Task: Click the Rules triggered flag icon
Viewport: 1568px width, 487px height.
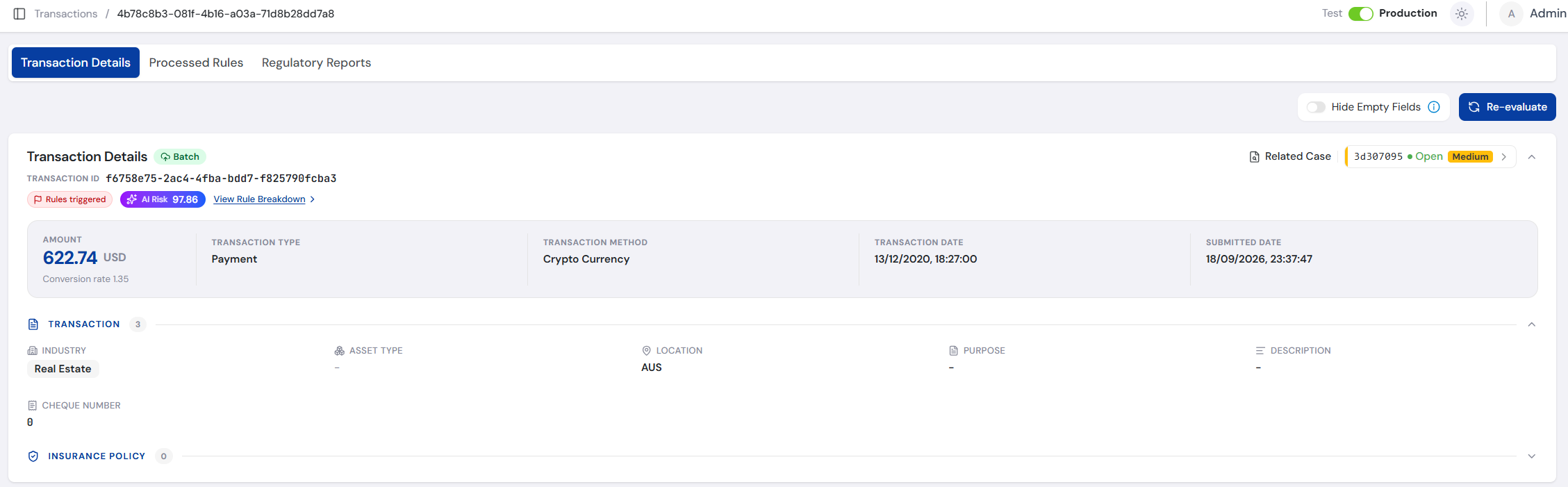Action: 38,199
